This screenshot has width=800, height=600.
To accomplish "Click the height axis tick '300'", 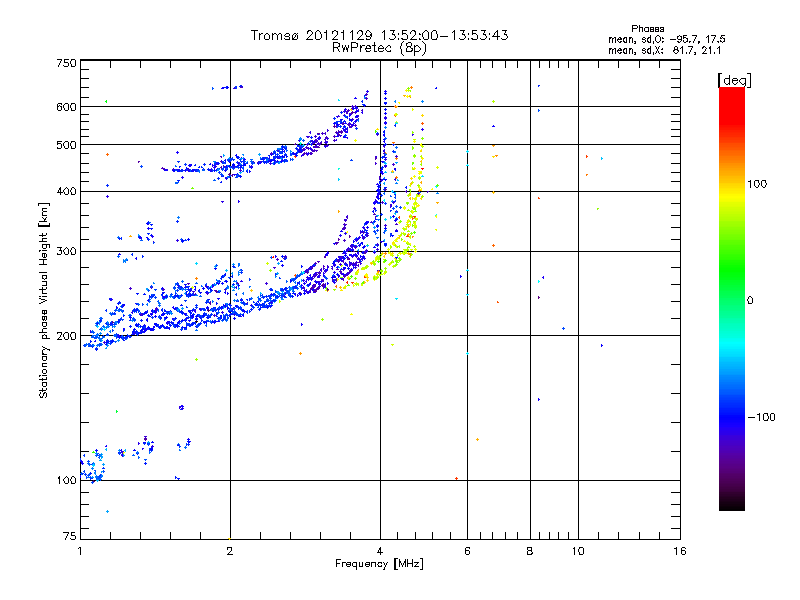I will (x=66, y=251).
